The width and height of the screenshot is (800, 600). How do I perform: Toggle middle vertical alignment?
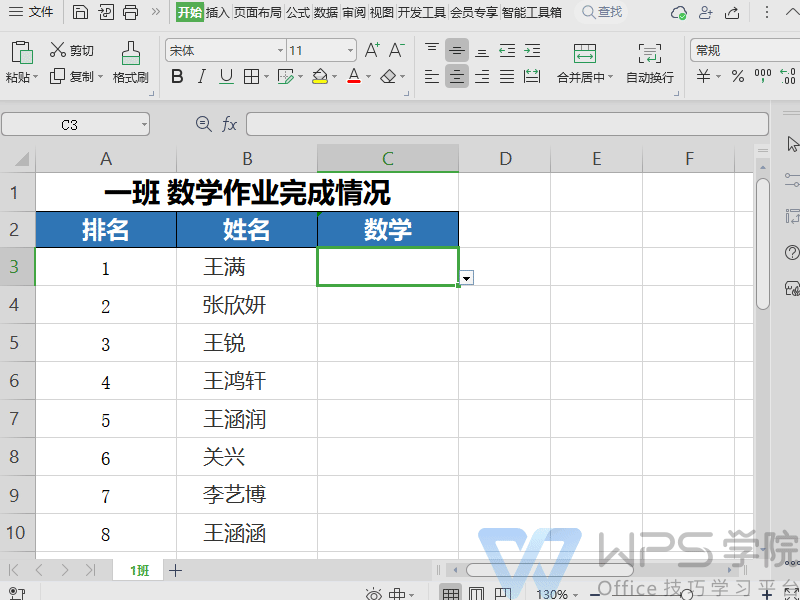(457, 50)
